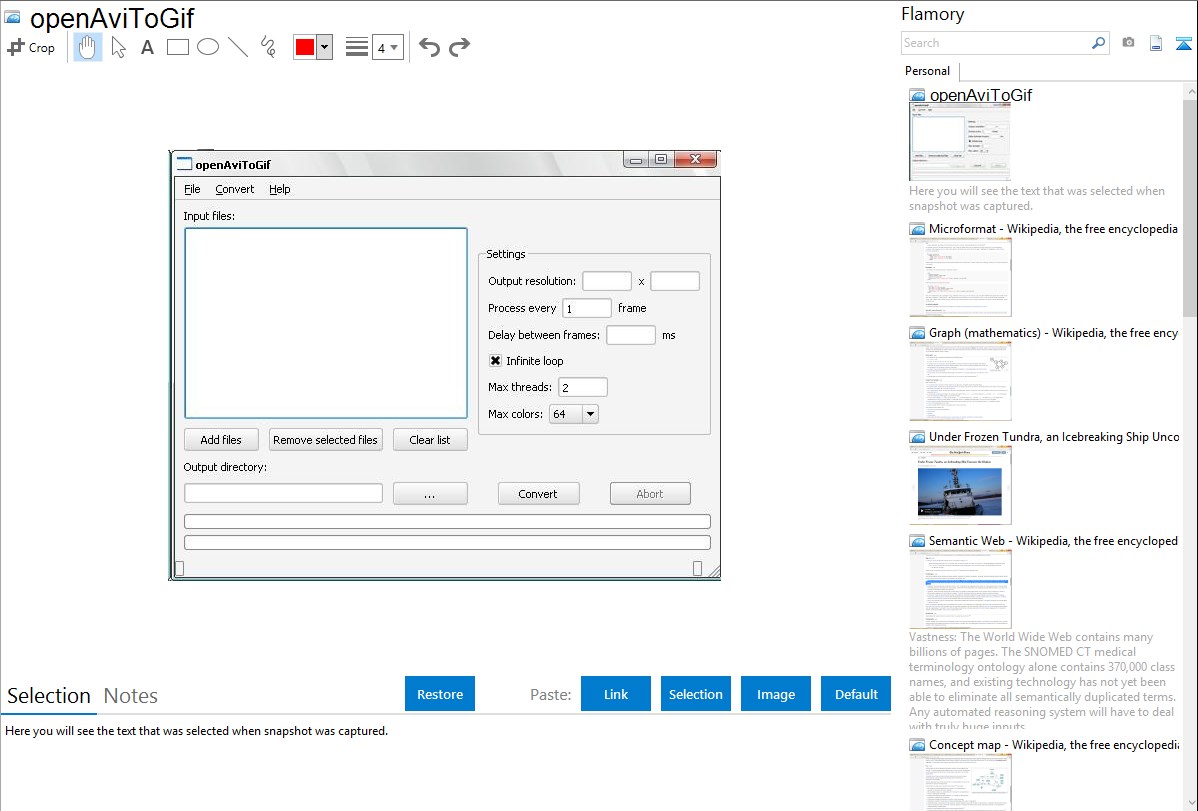This screenshot has width=1198, height=811.
Task: Click the output resolution width field
Action: pyautogui.click(x=607, y=281)
